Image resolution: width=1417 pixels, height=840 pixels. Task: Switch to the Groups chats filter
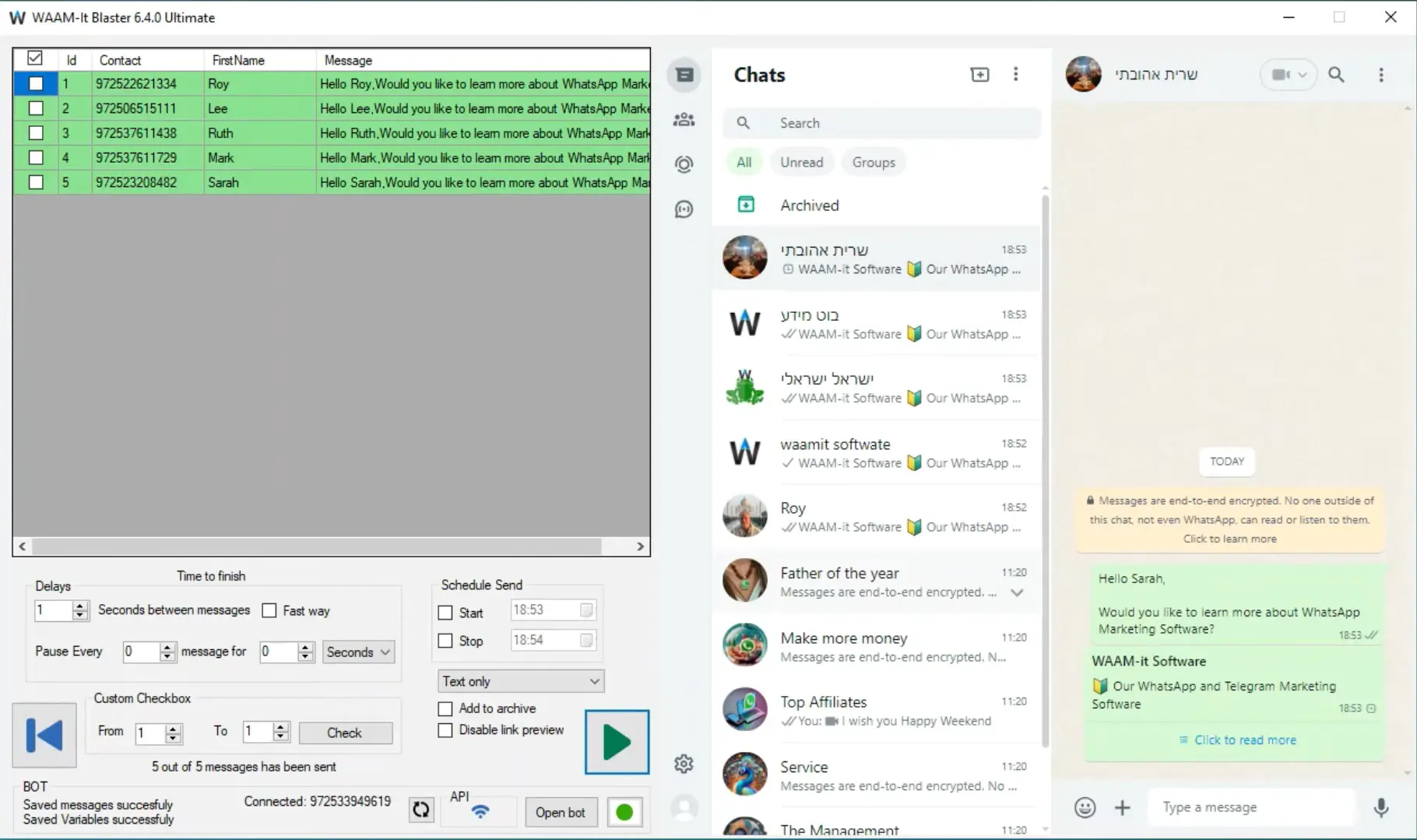873,162
